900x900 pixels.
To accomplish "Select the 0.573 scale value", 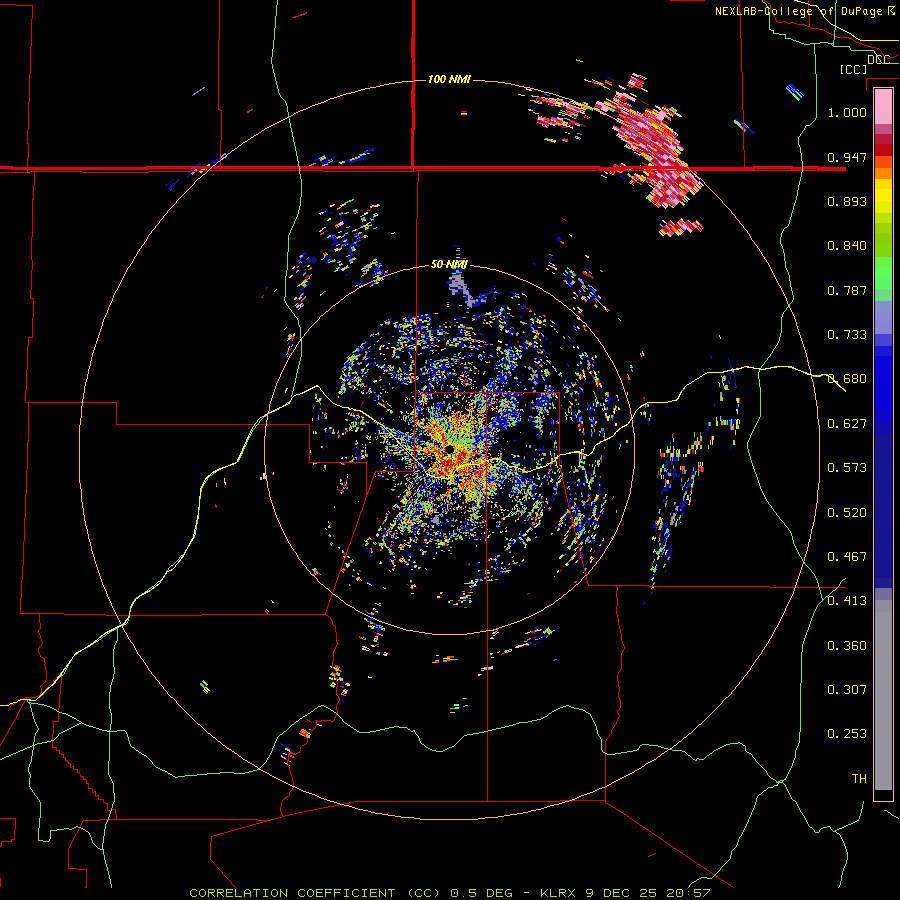I will pos(847,468).
